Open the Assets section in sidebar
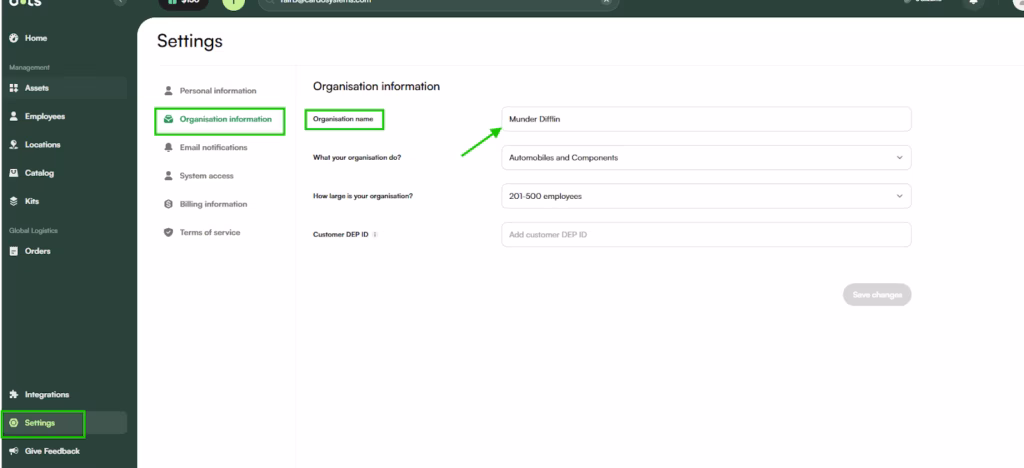This screenshot has width=1024, height=468. tap(36, 88)
